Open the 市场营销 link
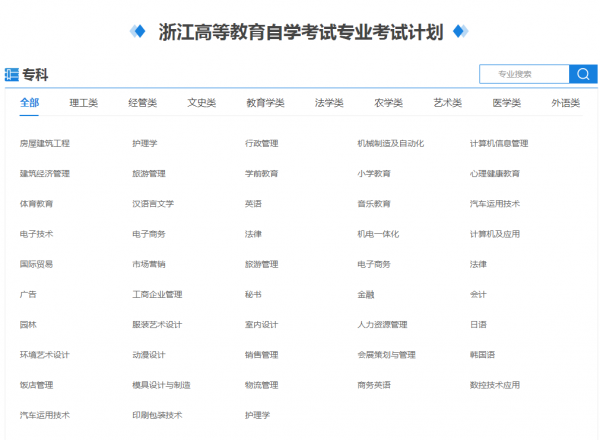The width and height of the screenshot is (600, 440). point(149,264)
